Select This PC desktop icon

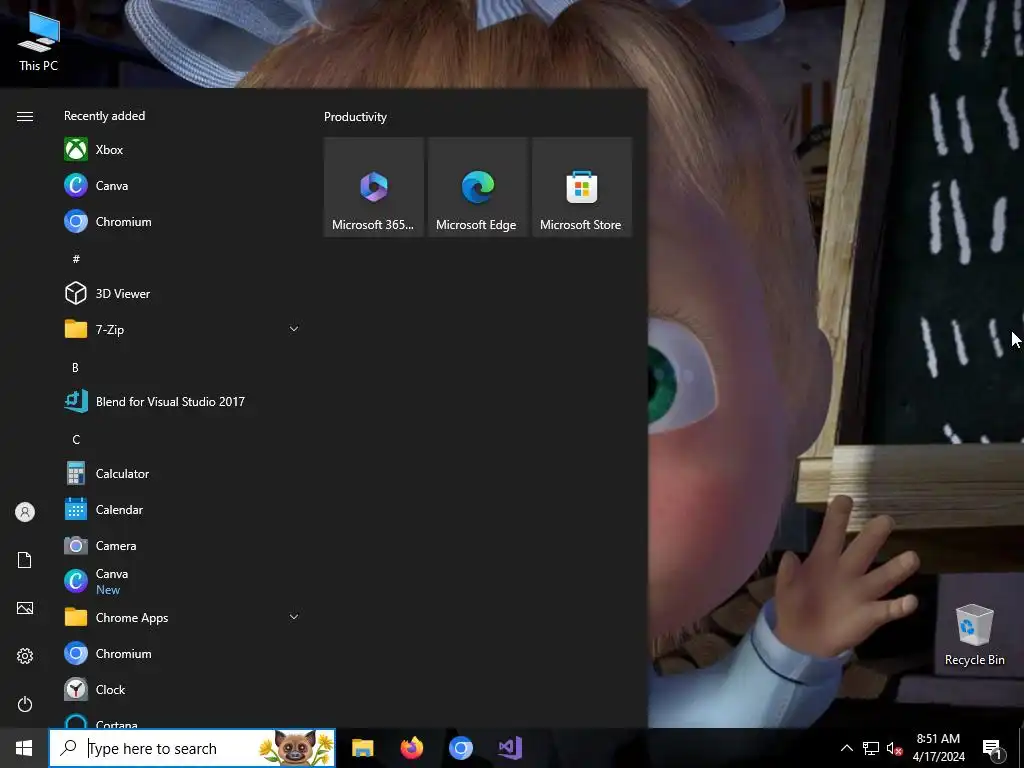point(38,41)
